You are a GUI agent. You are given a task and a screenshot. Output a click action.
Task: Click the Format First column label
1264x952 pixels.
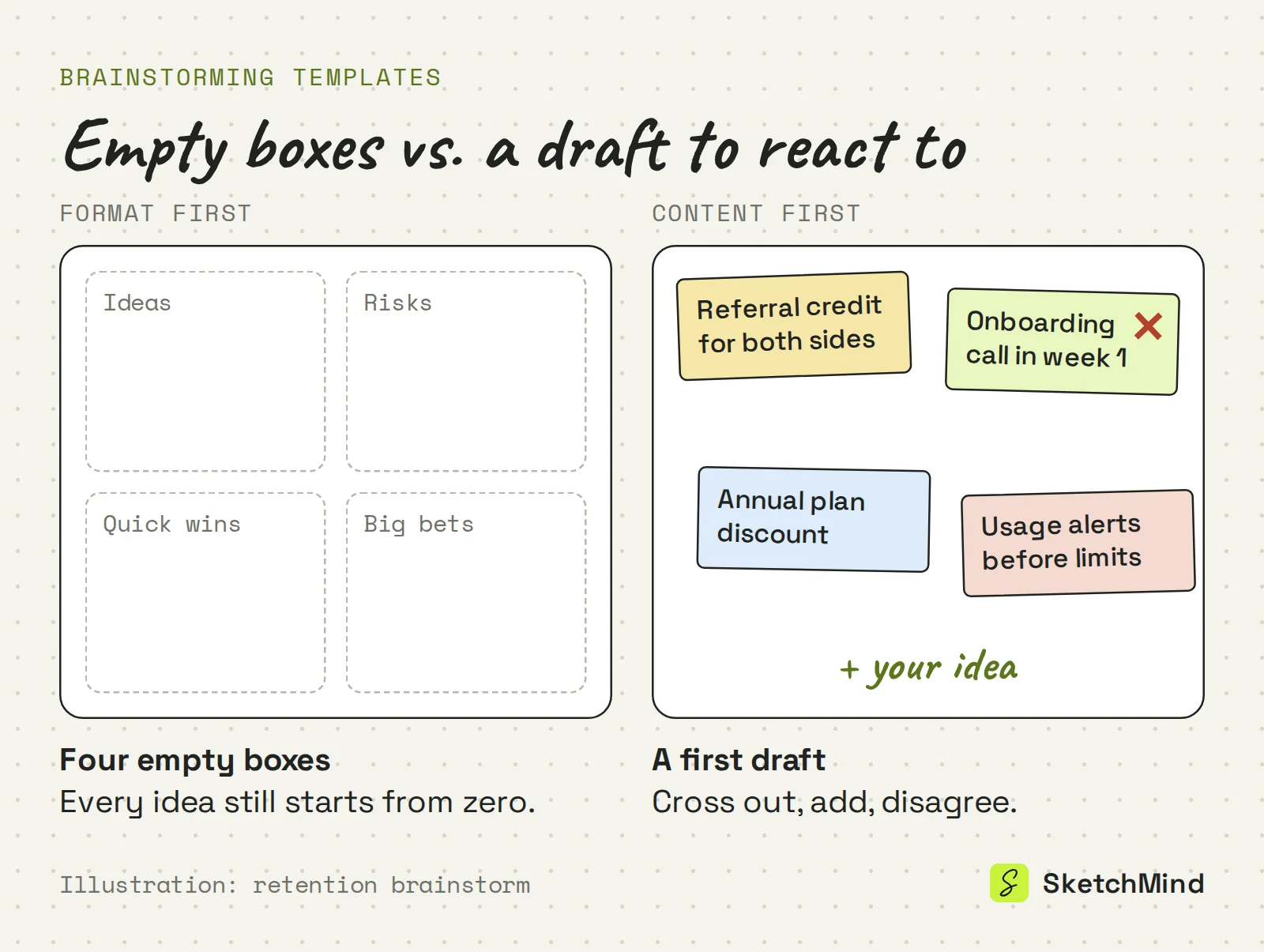point(156,213)
